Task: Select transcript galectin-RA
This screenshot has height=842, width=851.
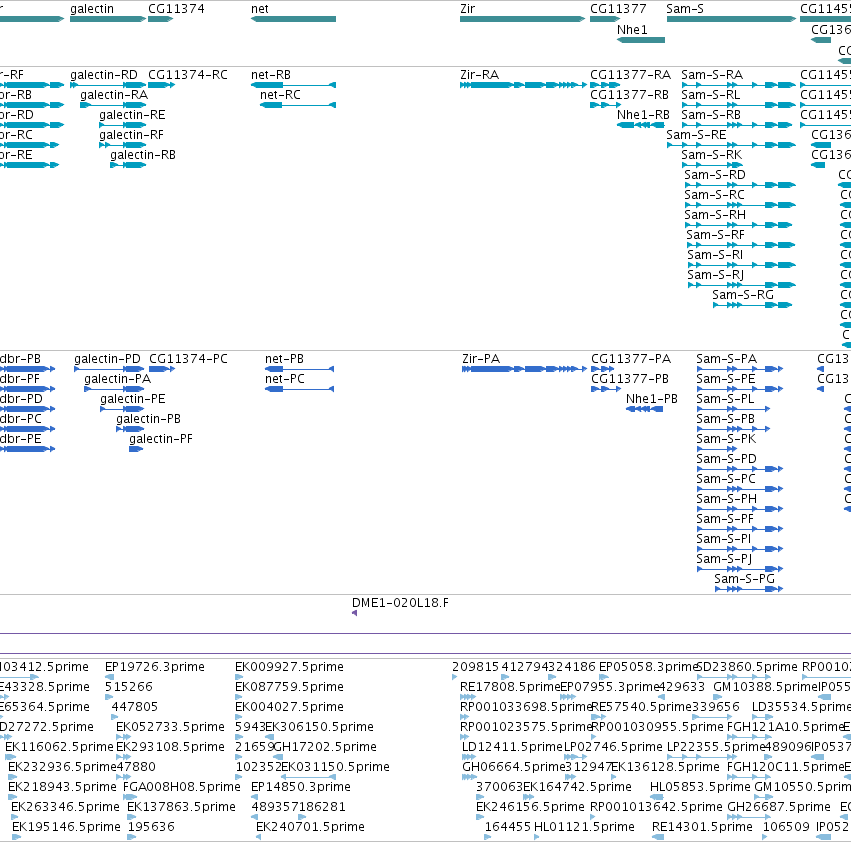Action: pos(113,105)
